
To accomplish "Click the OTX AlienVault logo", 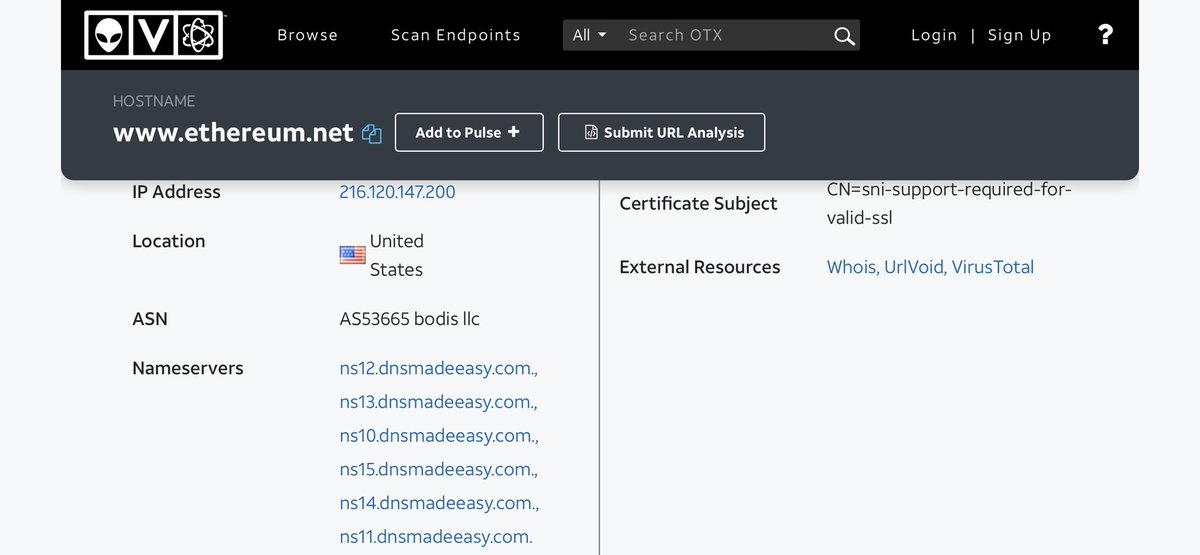I will coord(153,35).
